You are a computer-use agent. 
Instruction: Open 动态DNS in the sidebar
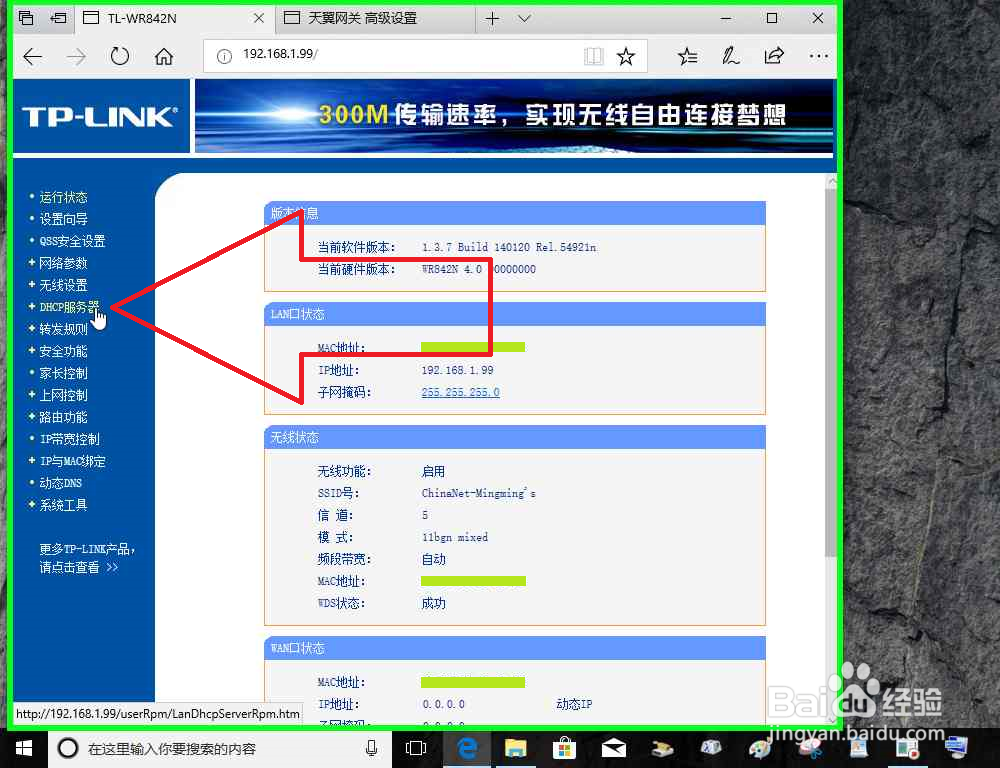60,483
